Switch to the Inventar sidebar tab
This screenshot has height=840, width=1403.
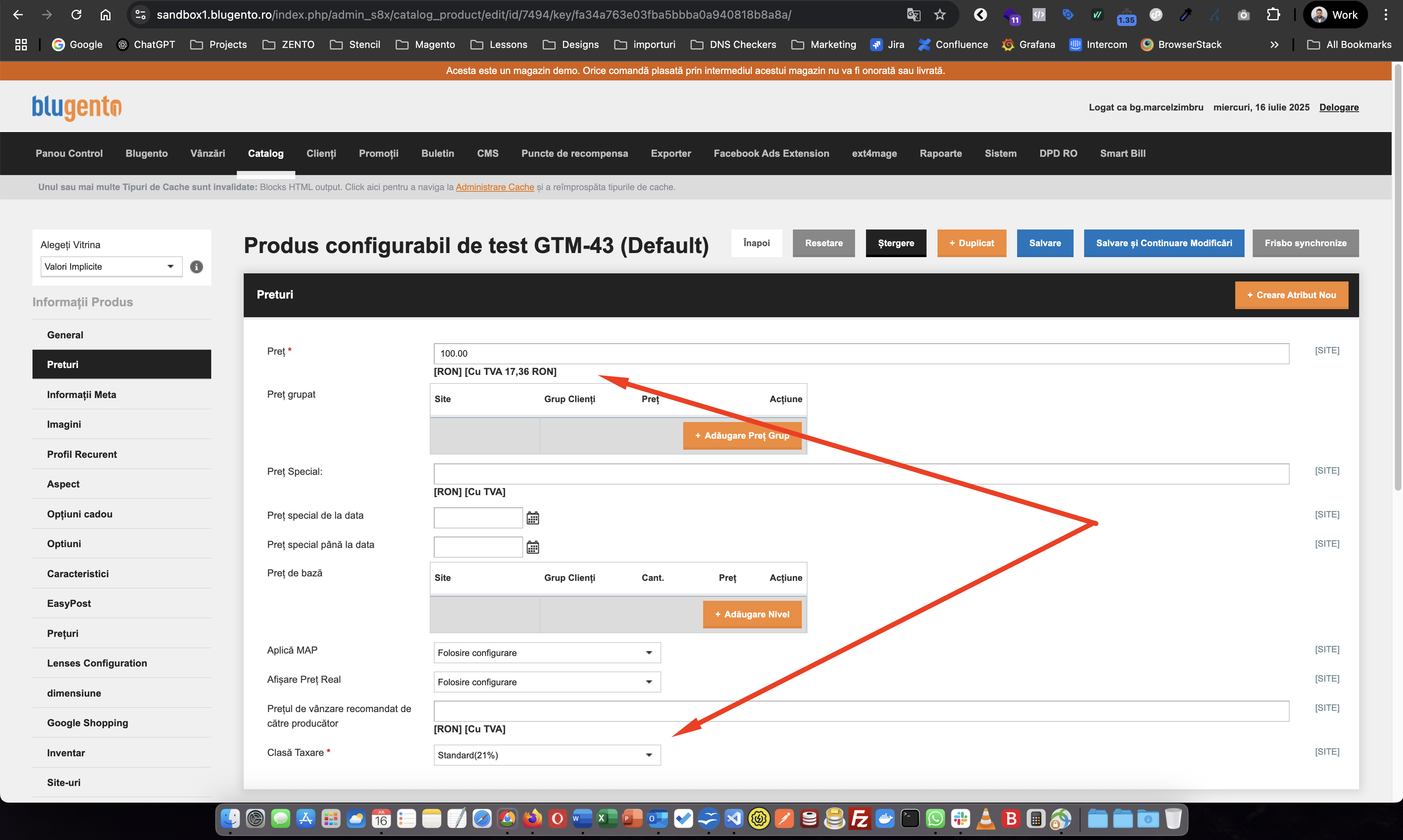coord(122,753)
